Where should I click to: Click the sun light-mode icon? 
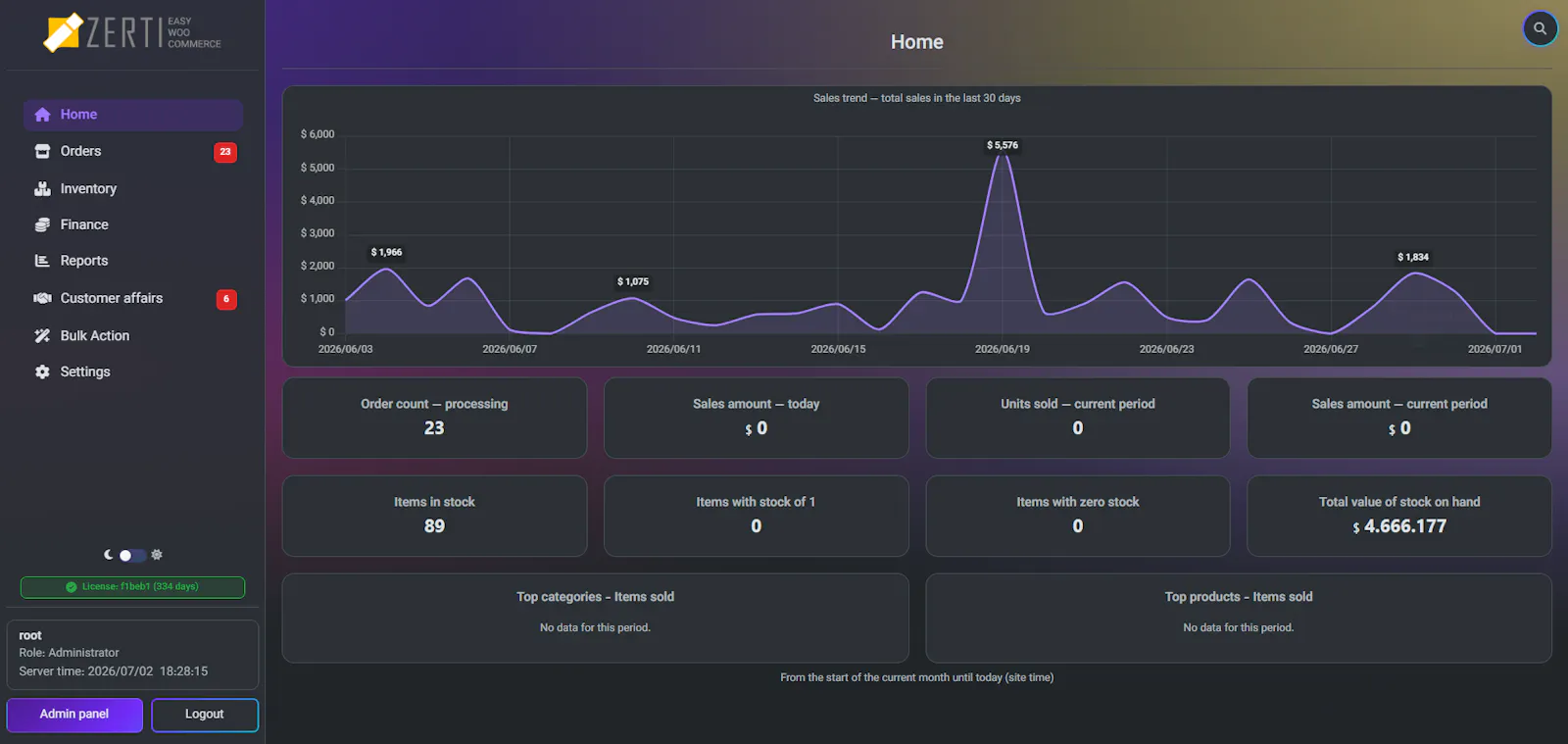pos(157,555)
